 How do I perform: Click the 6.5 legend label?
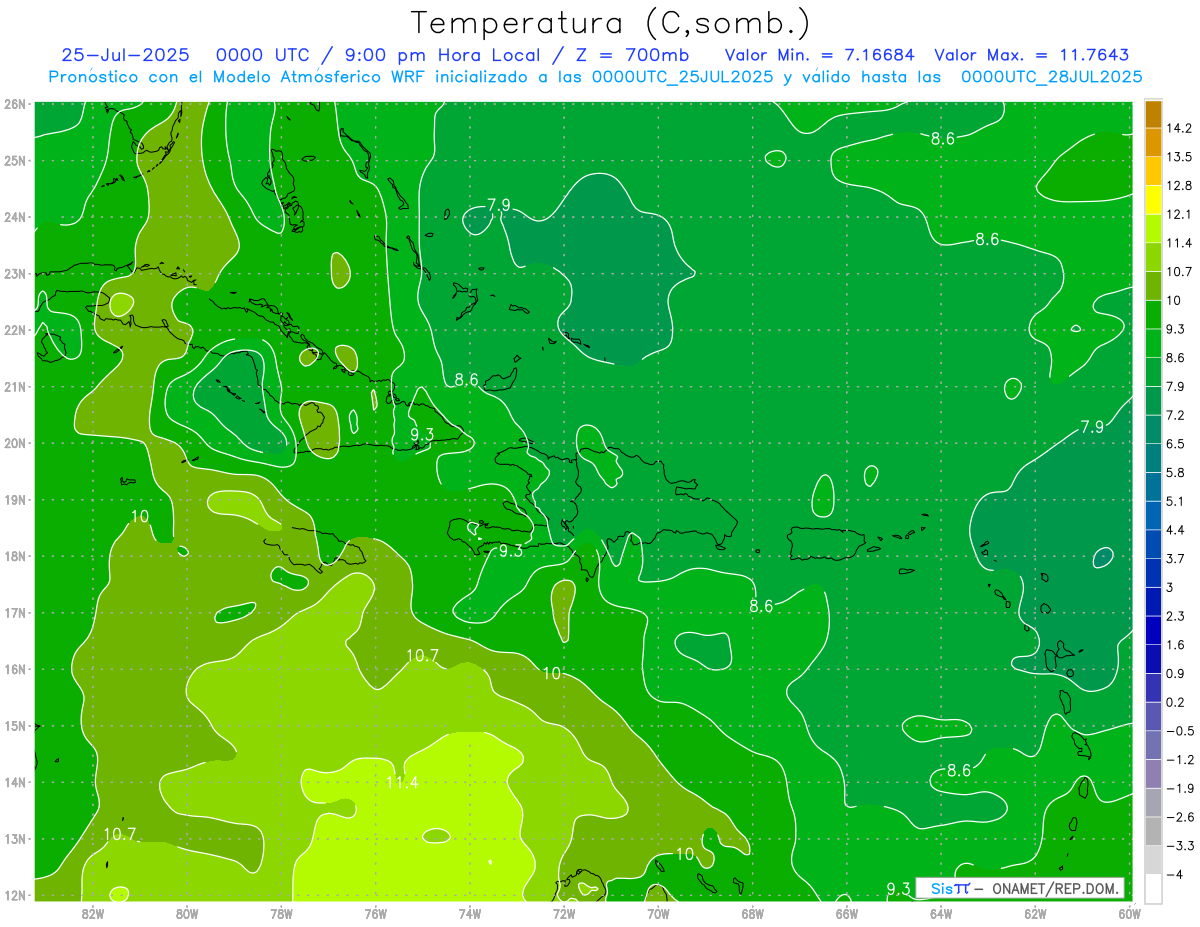click(x=1175, y=444)
